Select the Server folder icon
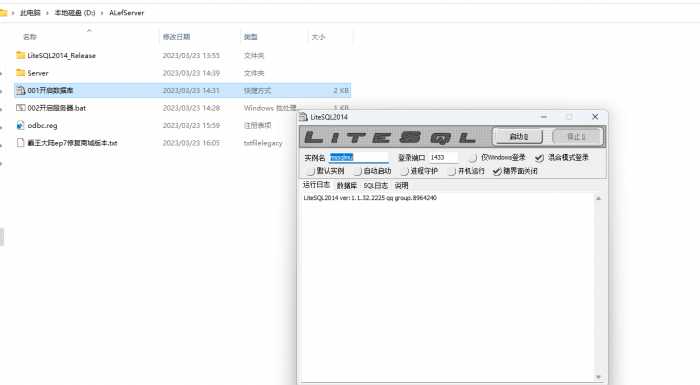700x385 pixels. (20, 72)
